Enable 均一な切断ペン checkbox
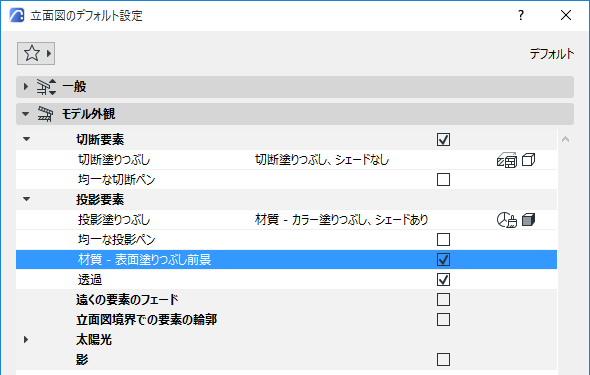The width and height of the screenshot is (590, 375). 443,179
